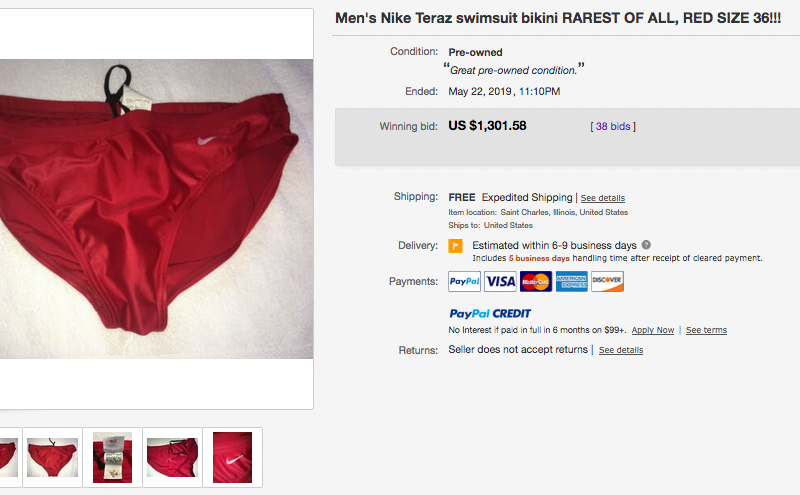Select the thumbnail just left of the tag thumbnail

[x=52, y=457]
